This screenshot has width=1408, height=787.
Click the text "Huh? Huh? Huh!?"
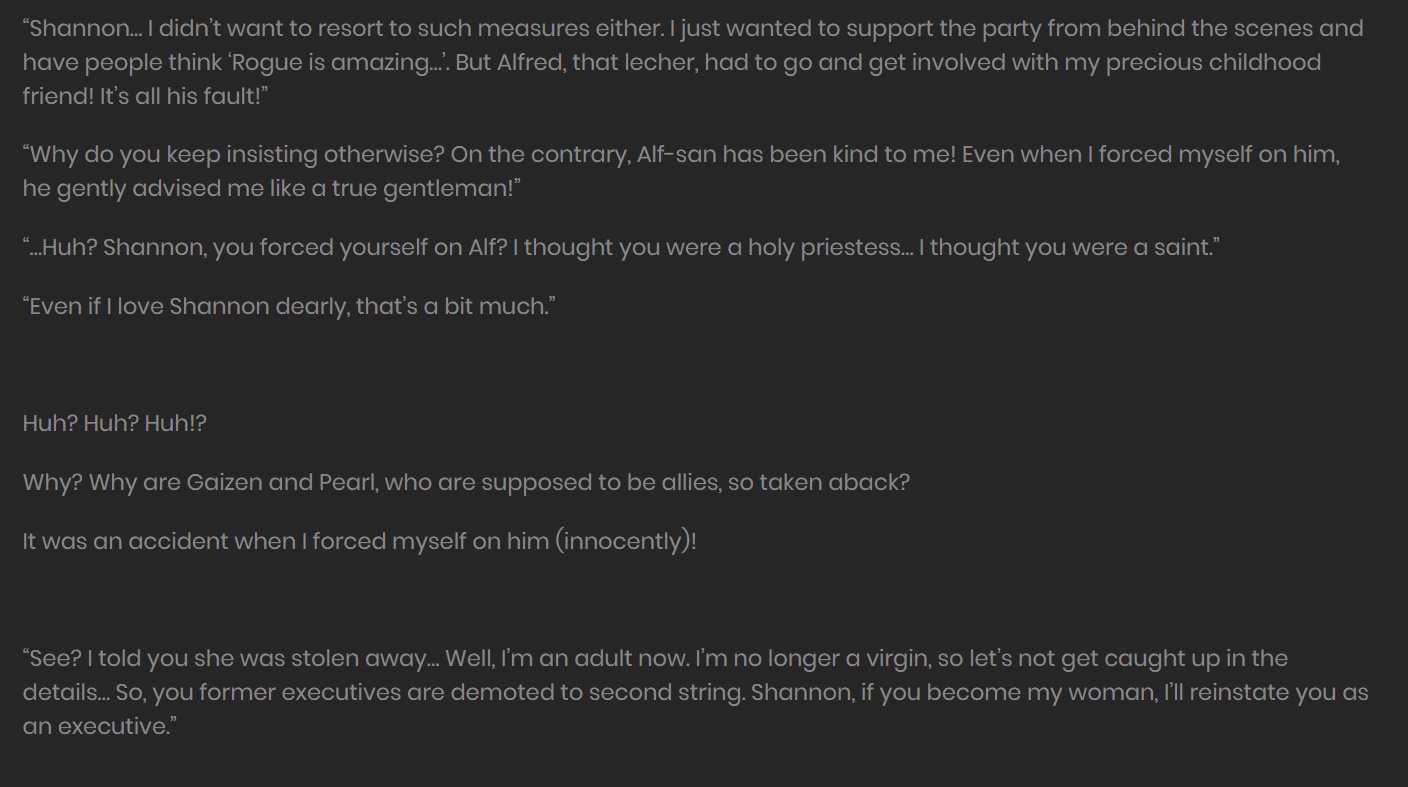pos(114,423)
